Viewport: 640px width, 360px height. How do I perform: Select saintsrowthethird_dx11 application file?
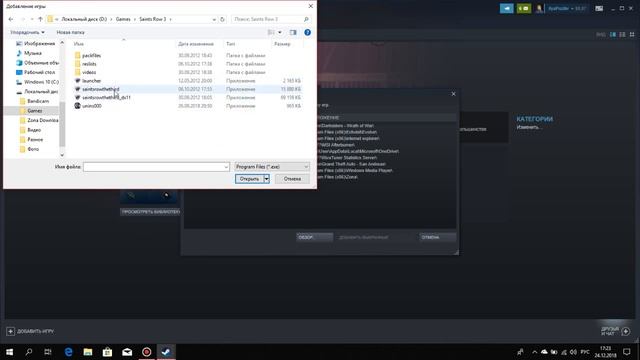tap(106, 98)
